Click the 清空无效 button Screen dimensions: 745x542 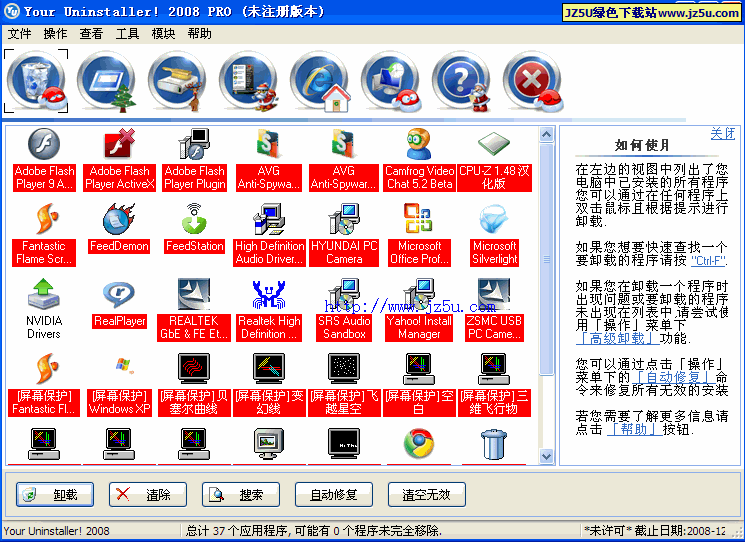click(x=427, y=494)
